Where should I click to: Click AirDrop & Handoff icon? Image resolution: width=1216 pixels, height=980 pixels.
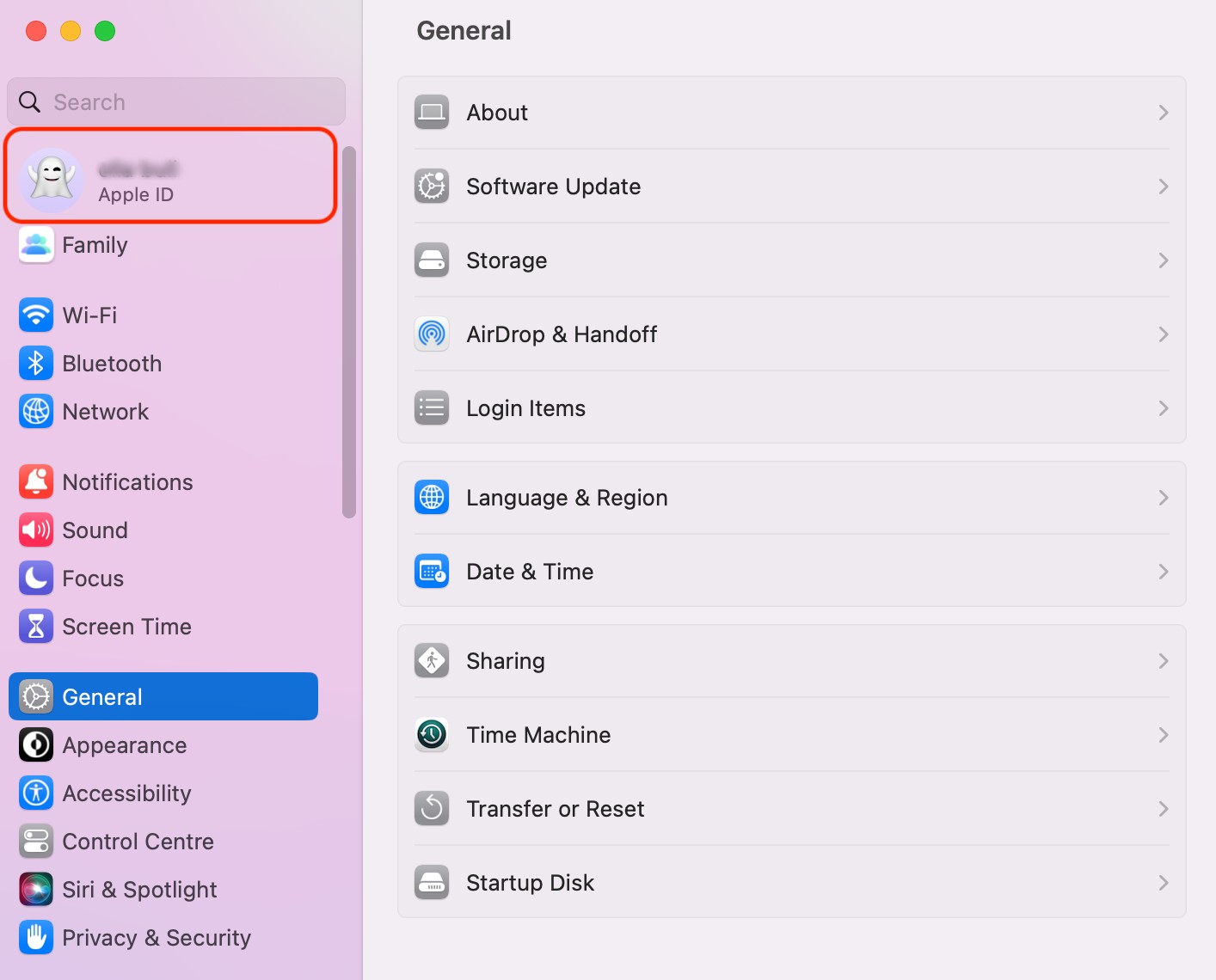(x=432, y=334)
